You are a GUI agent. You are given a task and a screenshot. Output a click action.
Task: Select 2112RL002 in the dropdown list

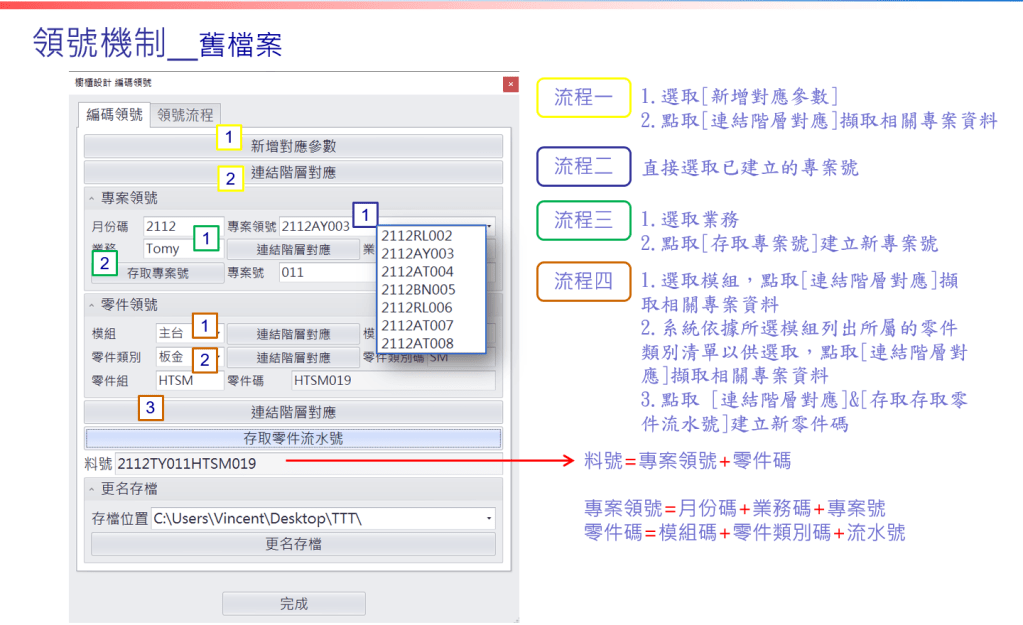tap(417, 236)
